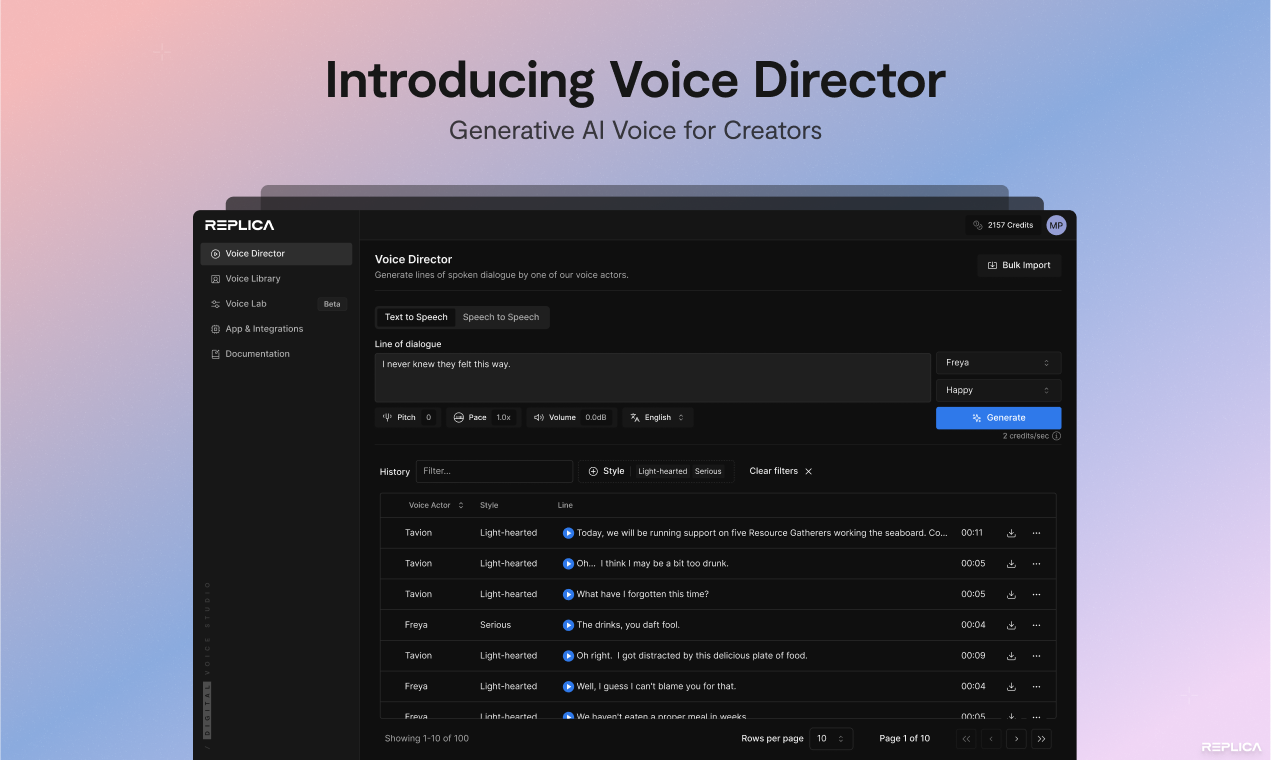Viewport: 1271px width, 760px height.
Task: Jump to the last history page
Action: pyautogui.click(x=1041, y=739)
